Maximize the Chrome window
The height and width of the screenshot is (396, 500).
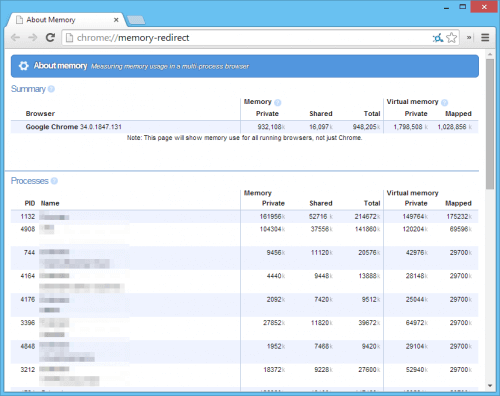[463, 7]
